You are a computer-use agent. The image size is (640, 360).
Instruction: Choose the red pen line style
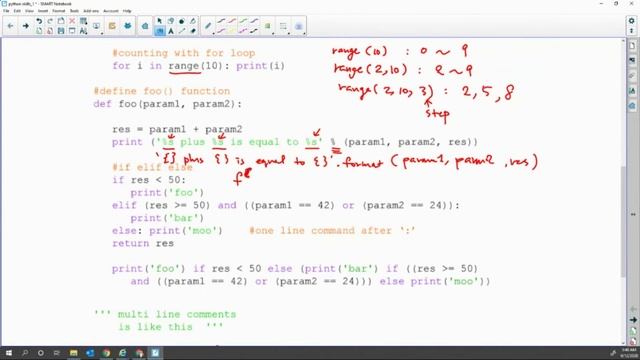tap(232, 20)
